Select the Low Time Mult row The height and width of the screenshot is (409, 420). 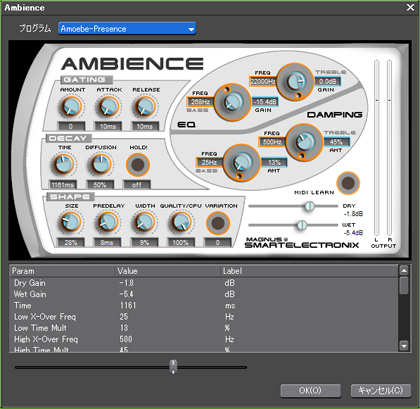[204, 328]
